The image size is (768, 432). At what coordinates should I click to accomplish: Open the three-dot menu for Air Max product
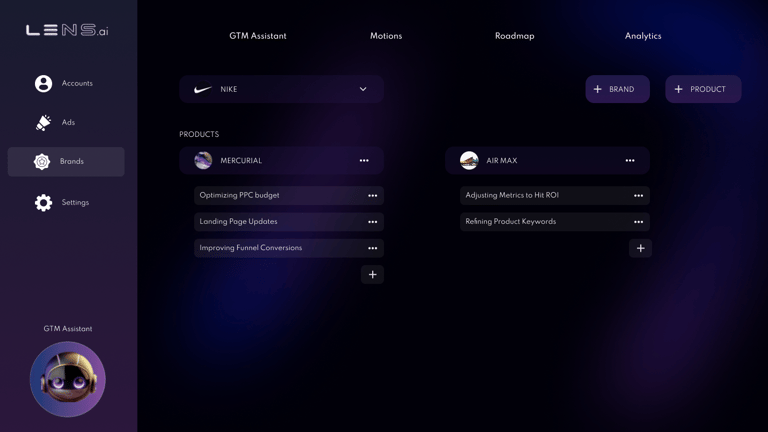630,161
